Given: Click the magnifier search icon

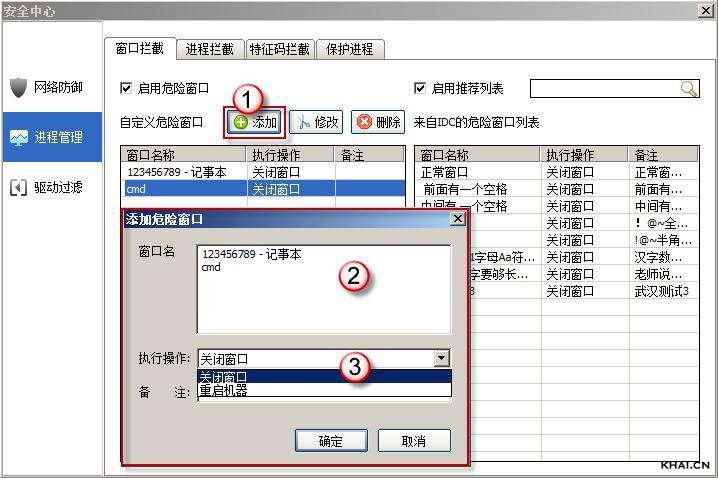Looking at the screenshot, I should (x=688, y=89).
